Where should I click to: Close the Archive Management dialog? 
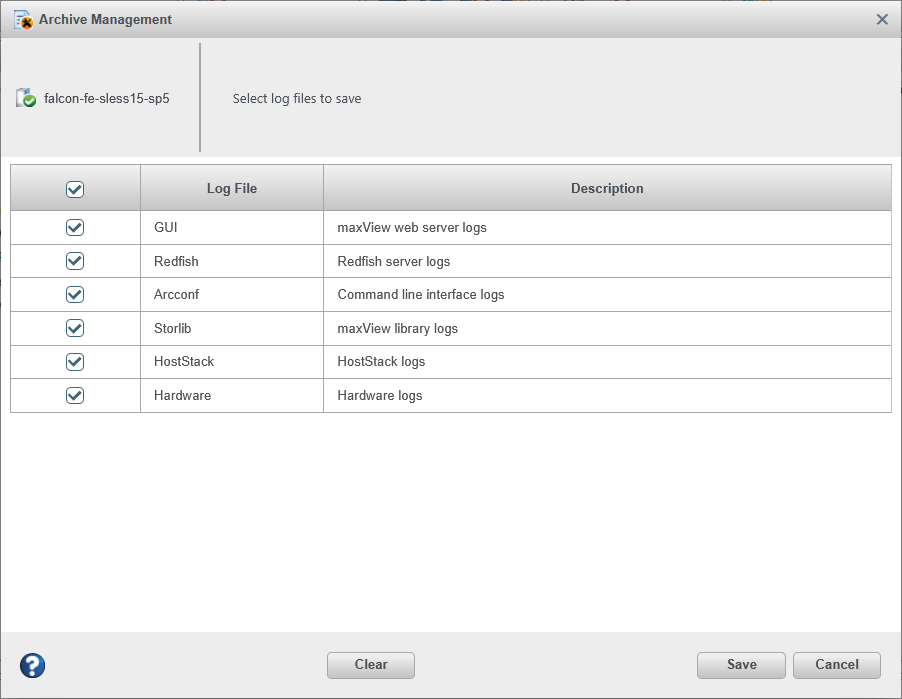[882, 20]
